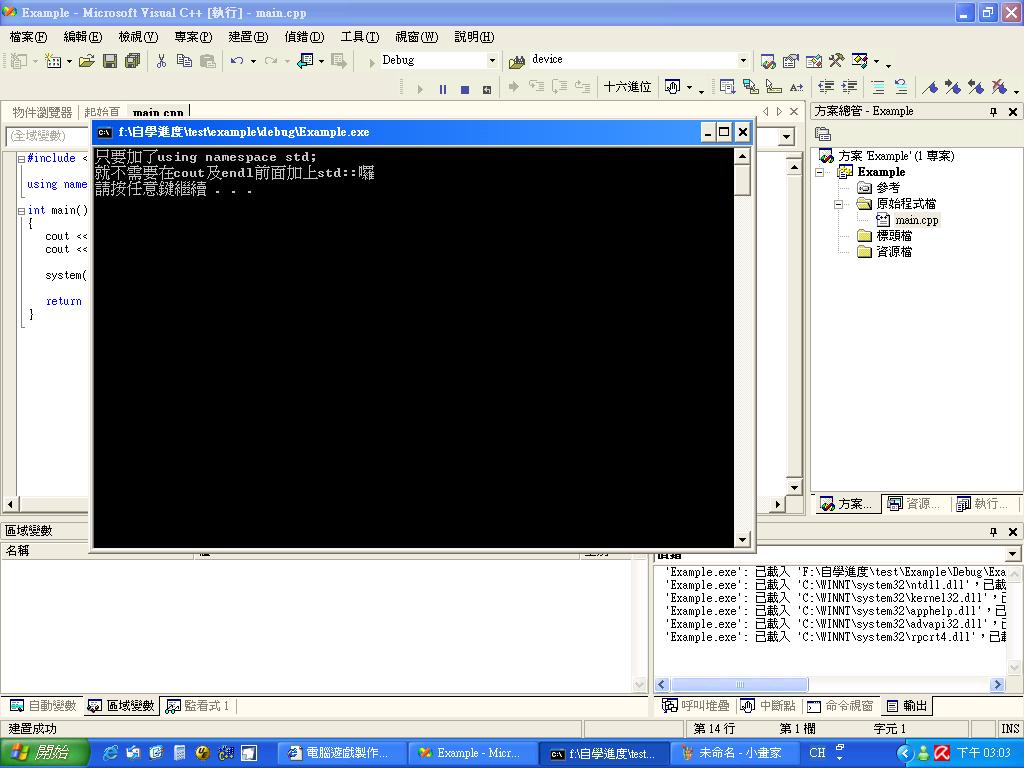Viewport: 1024px width, 768px height.
Task: Click the console window vertical scrollbar thumb
Action: [x=742, y=180]
